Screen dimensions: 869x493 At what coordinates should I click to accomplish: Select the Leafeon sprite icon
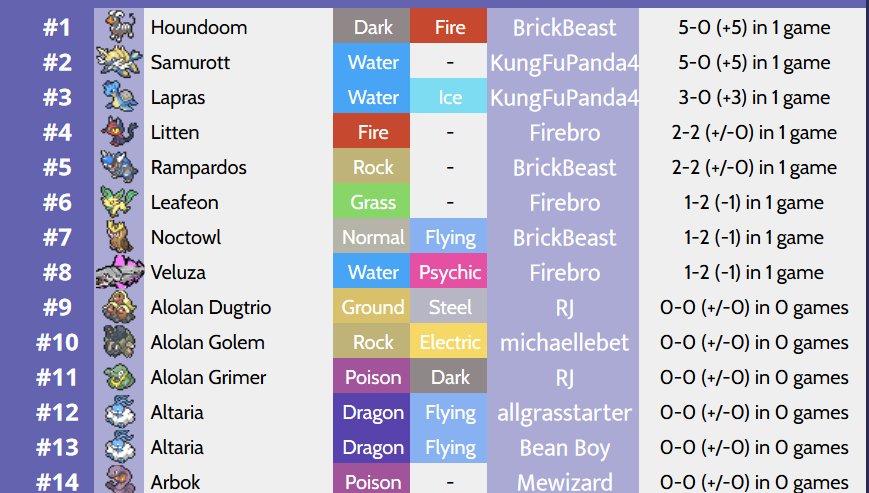pyautogui.click(x=119, y=202)
